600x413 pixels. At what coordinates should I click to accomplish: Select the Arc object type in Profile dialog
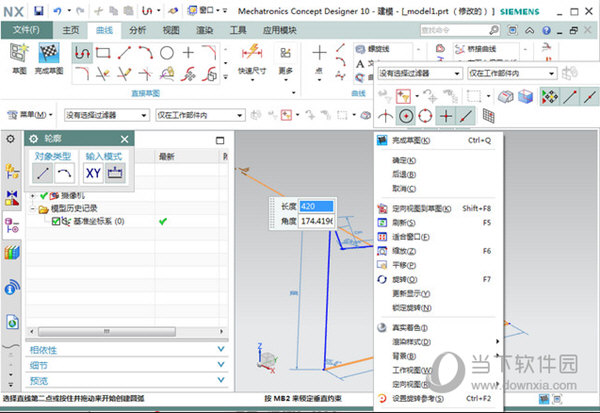66,172
